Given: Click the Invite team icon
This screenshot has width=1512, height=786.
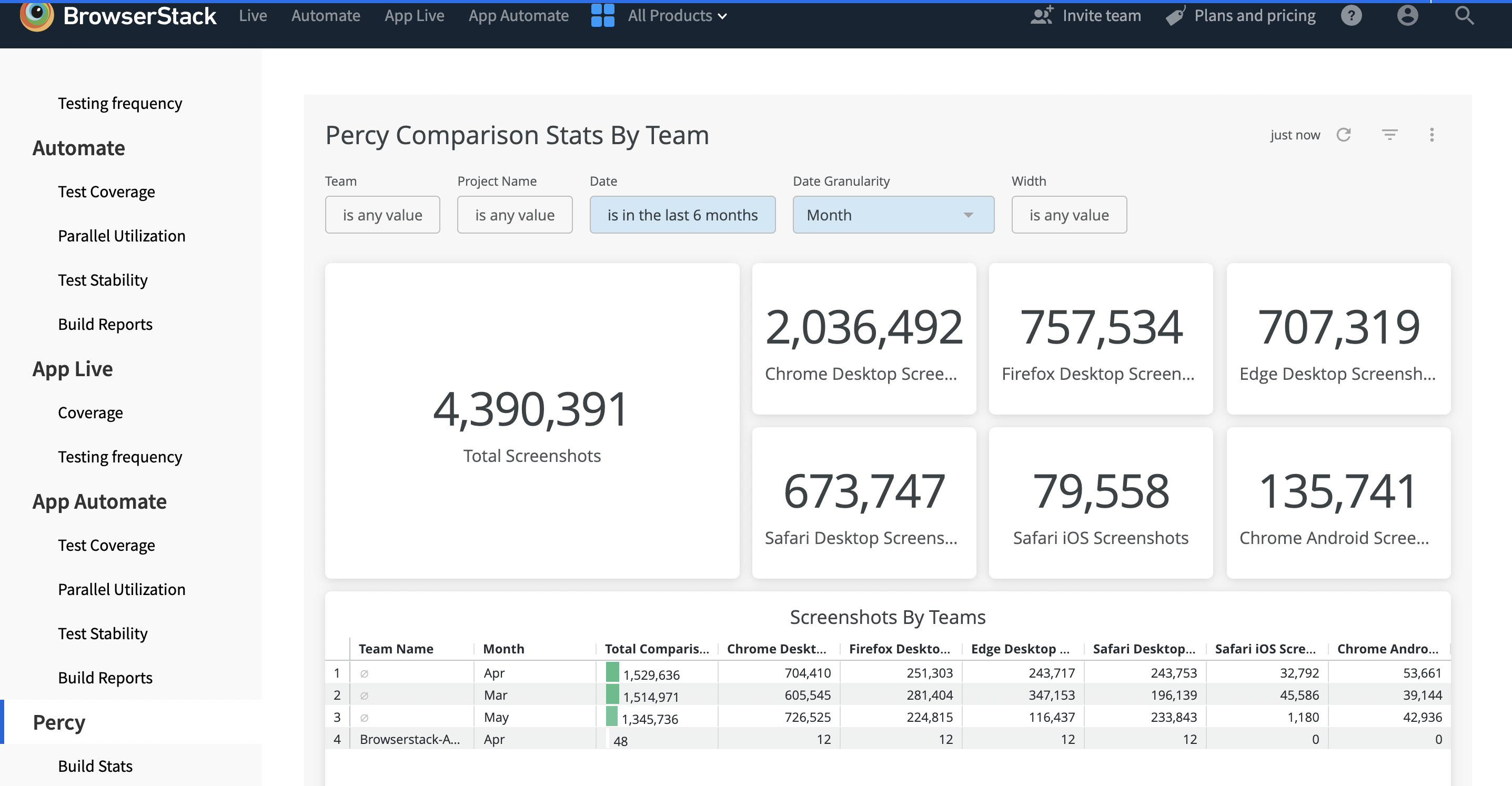Looking at the screenshot, I should point(1042,15).
